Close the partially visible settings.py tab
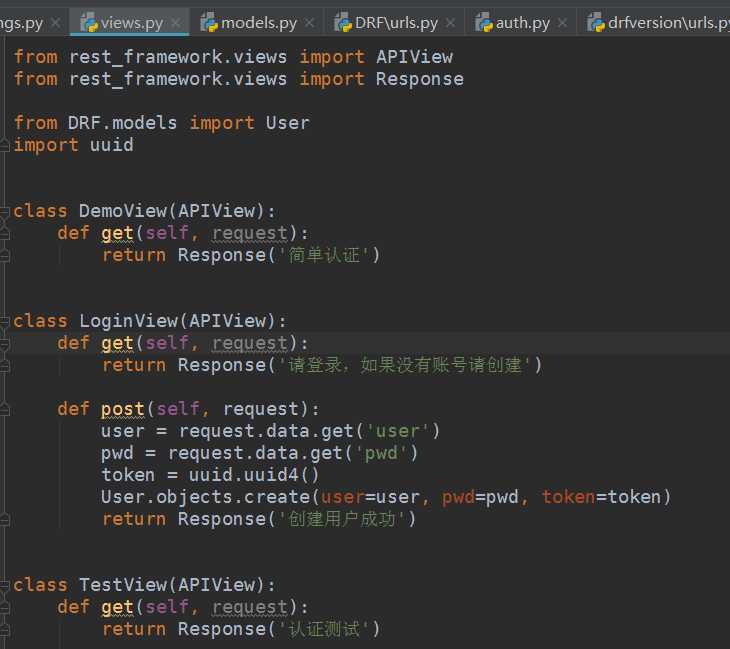The image size is (730, 649). click(55, 22)
